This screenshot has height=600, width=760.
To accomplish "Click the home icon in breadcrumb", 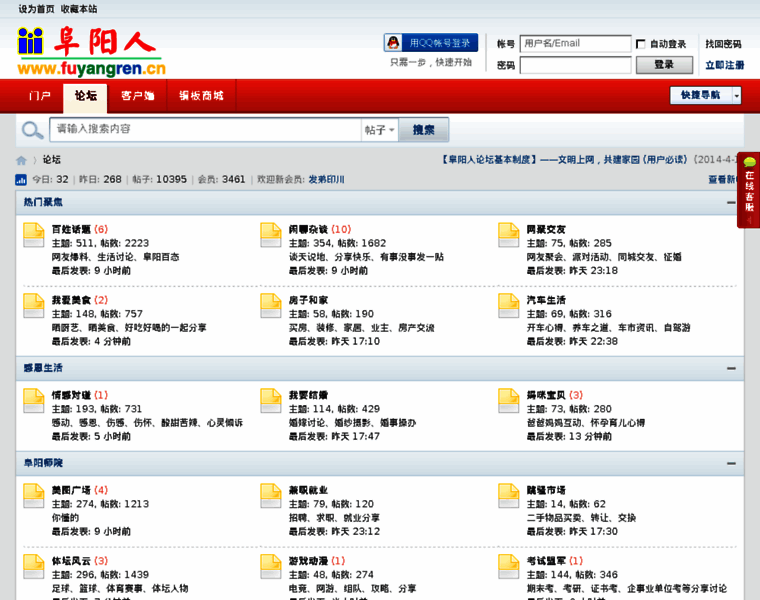I will 21,160.
